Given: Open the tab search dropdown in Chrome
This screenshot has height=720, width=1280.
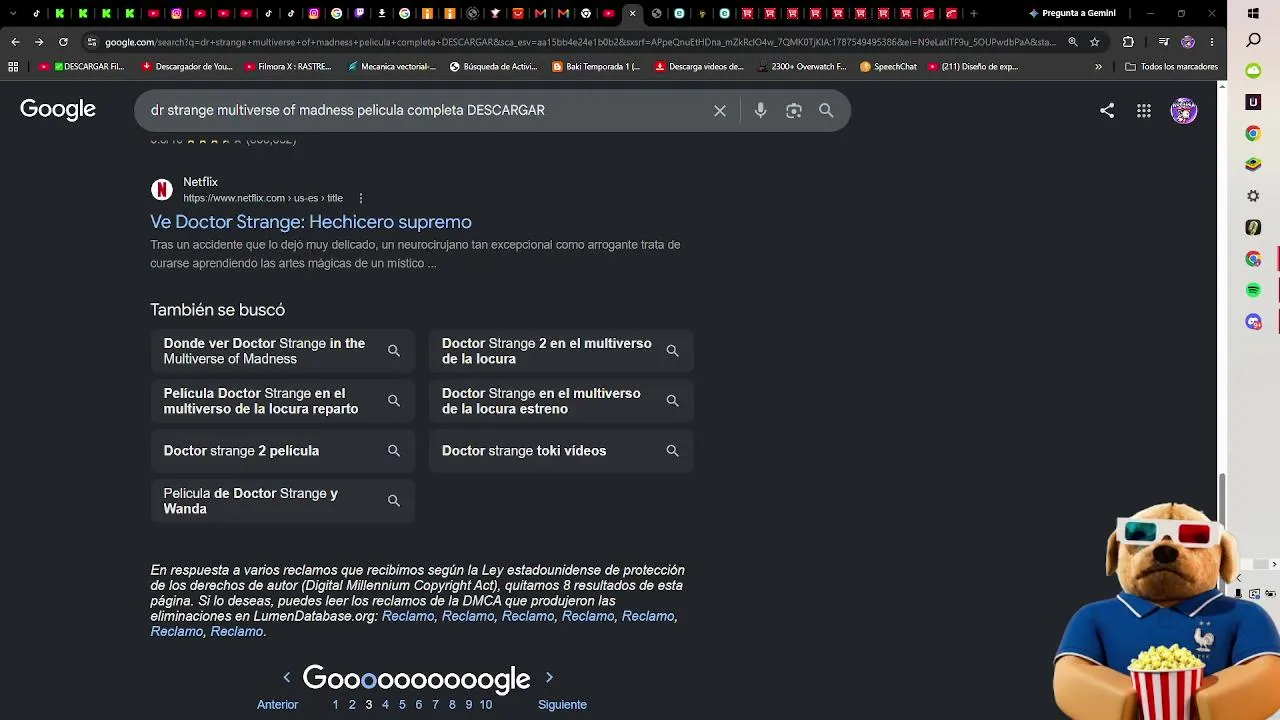Looking at the screenshot, I should click(x=13, y=14).
